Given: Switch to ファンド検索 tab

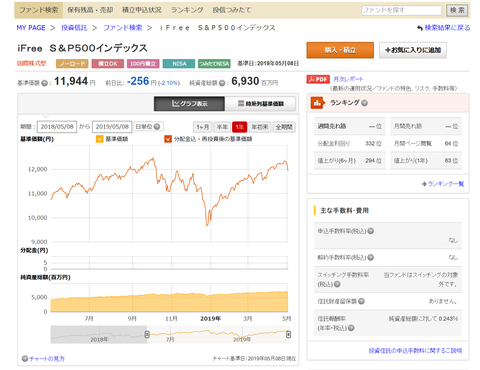Looking at the screenshot, I should (38, 10).
